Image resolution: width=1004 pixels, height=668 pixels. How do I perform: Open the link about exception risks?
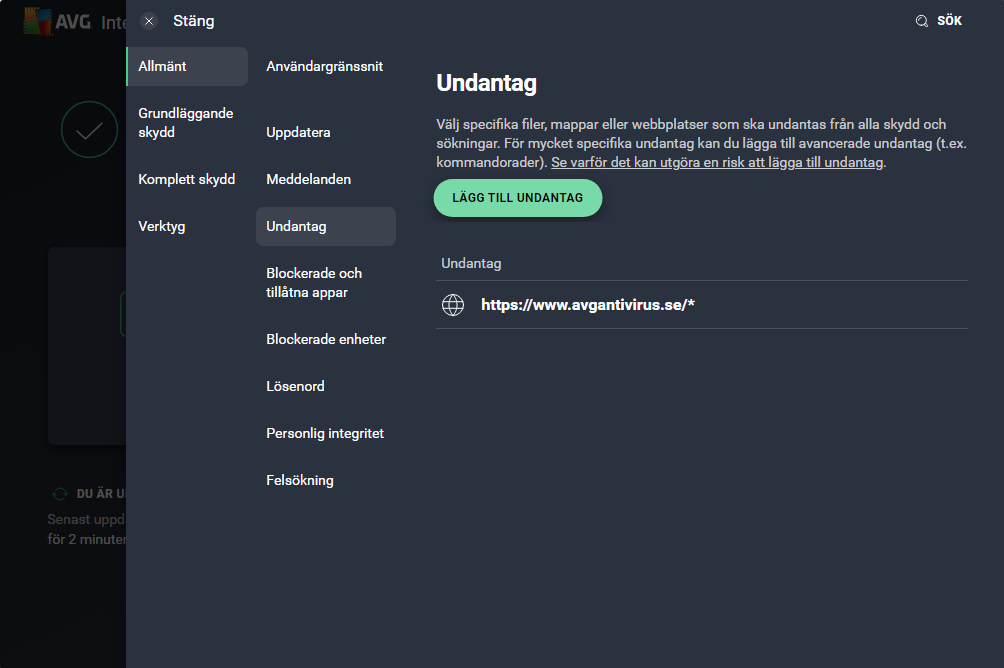(x=717, y=162)
